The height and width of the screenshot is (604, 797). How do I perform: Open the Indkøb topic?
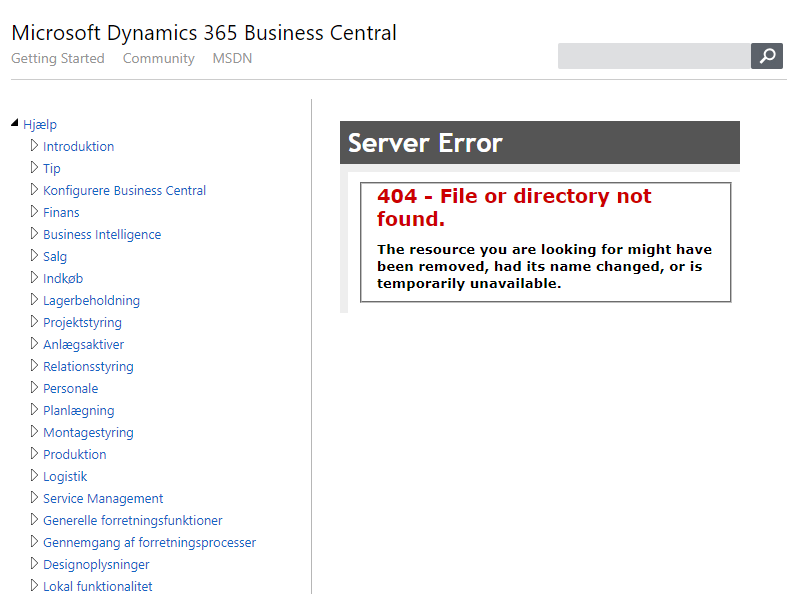[x=63, y=279]
